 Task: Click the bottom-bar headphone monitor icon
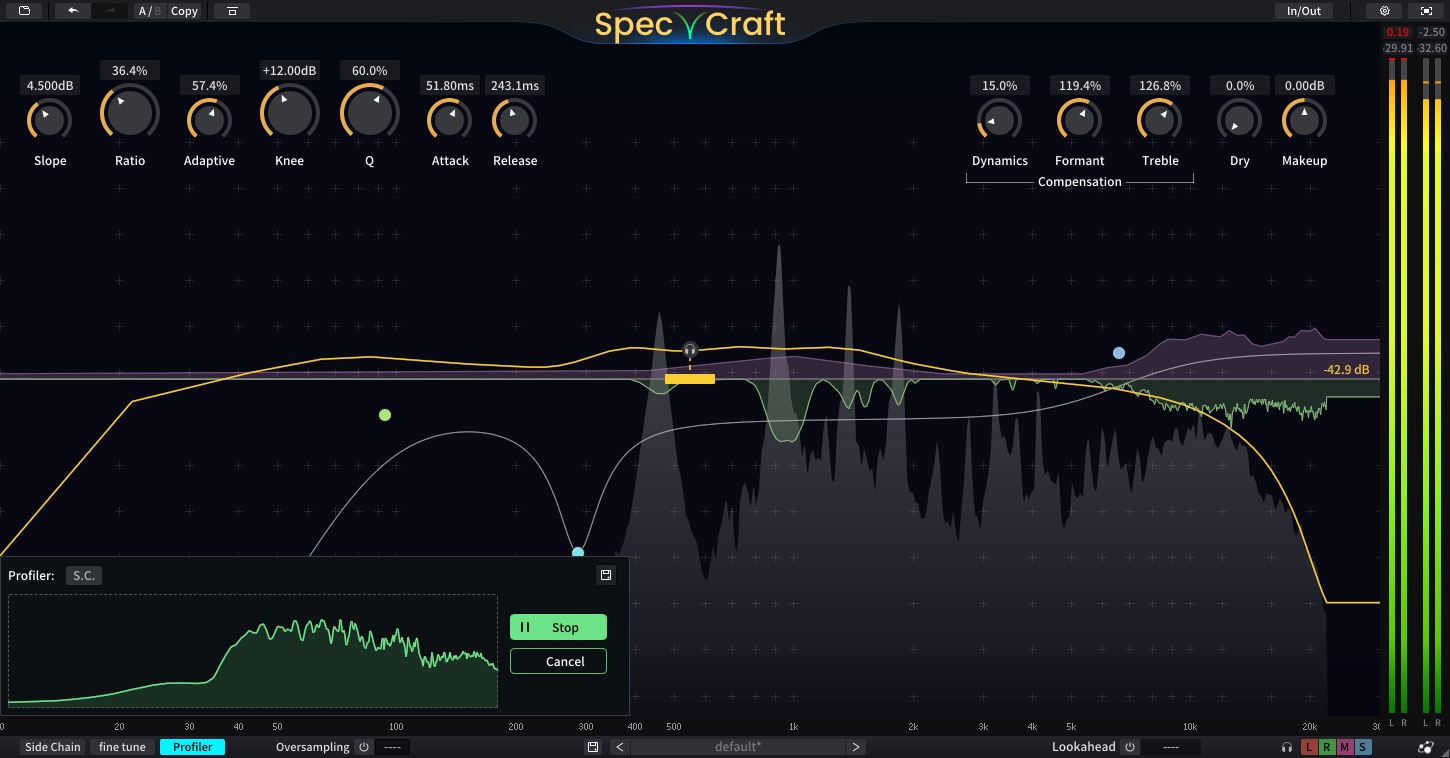pyautogui.click(x=1287, y=747)
